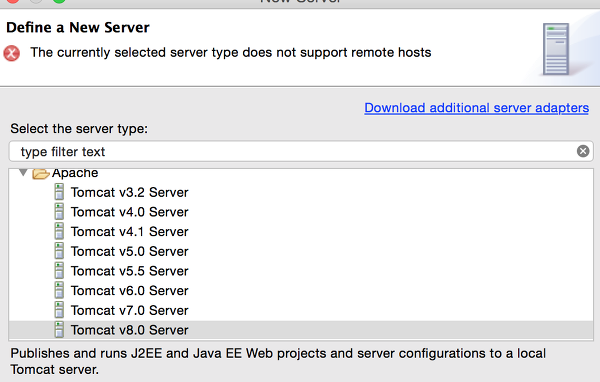Screen dimensions: 600x382
Task: Focus the type filter text field
Action: point(301,151)
